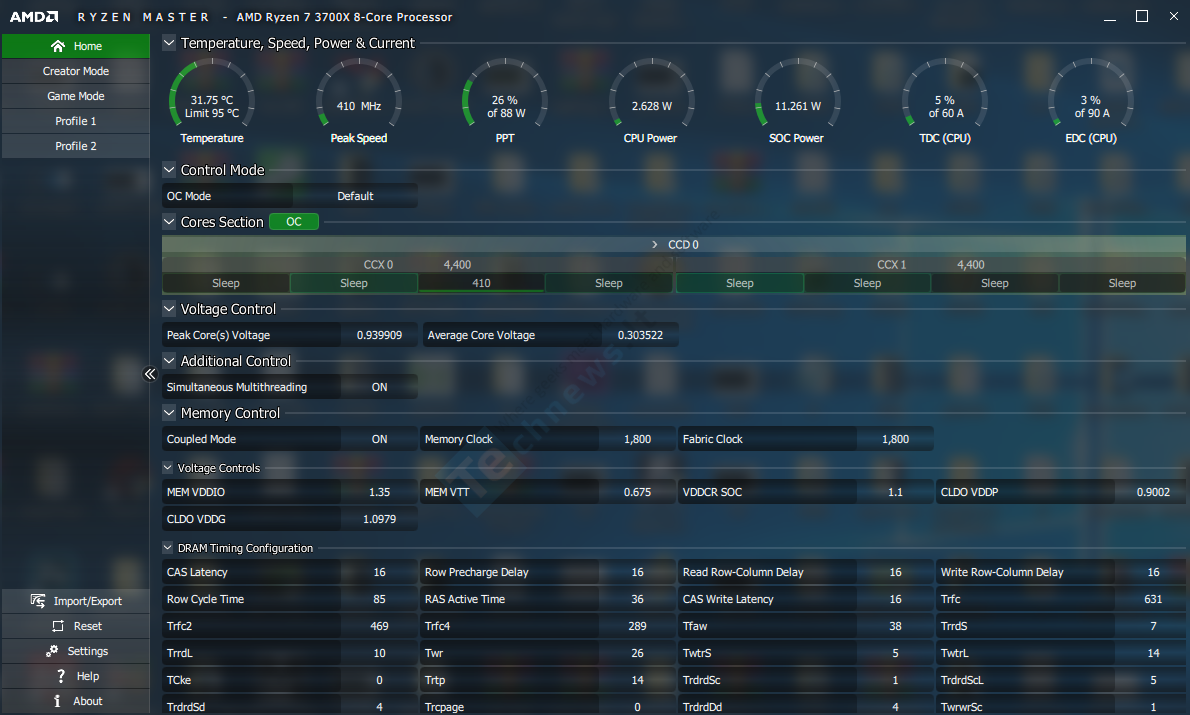Collapse the Cores Section chevron
Viewport: 1190px width, 715px height.
[169, 222]
